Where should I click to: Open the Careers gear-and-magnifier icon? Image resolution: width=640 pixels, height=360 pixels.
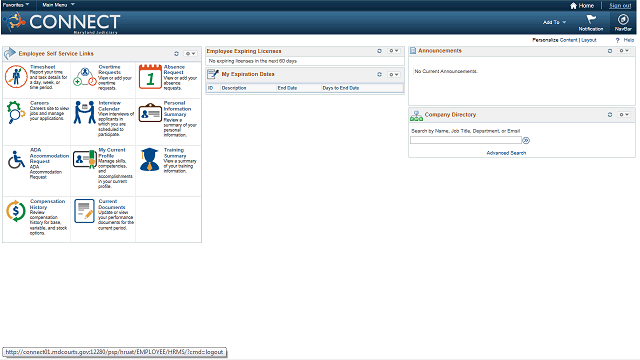[x=16, y=112]
